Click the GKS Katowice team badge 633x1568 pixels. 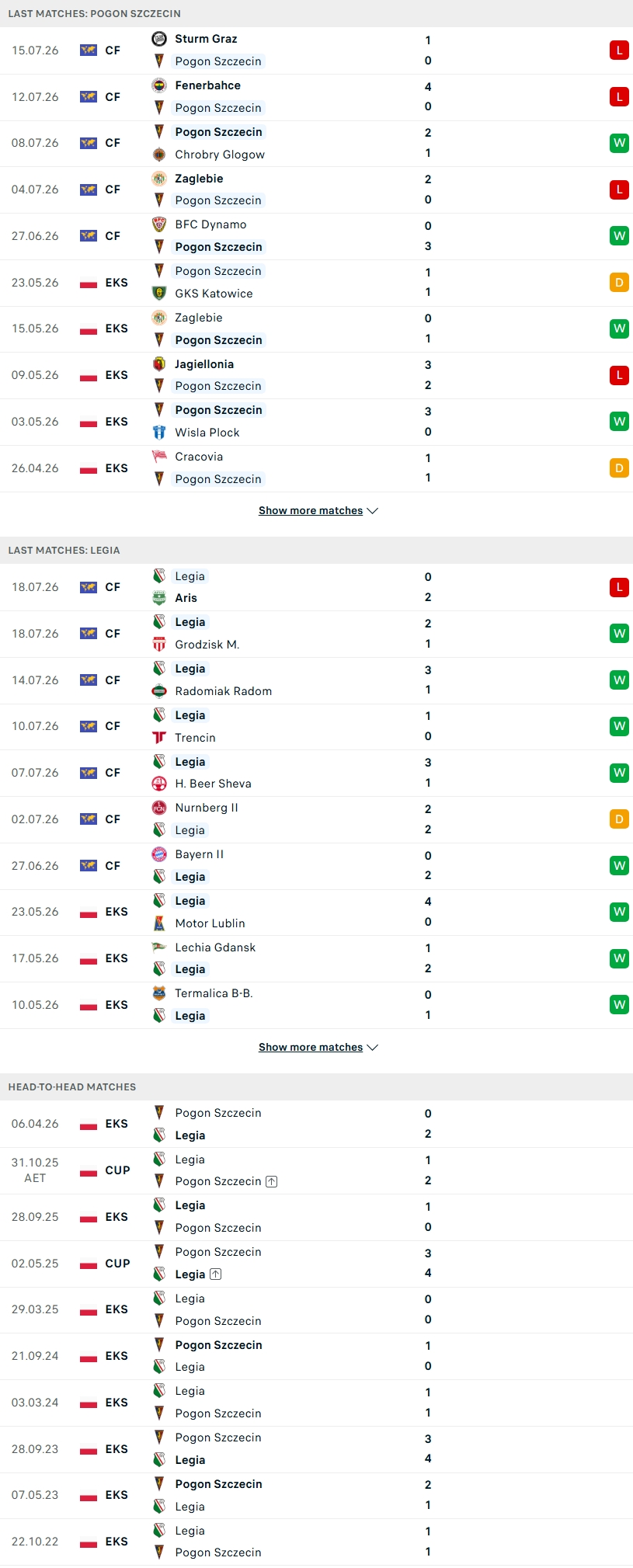pyautogui.click(x=159, y=294)
